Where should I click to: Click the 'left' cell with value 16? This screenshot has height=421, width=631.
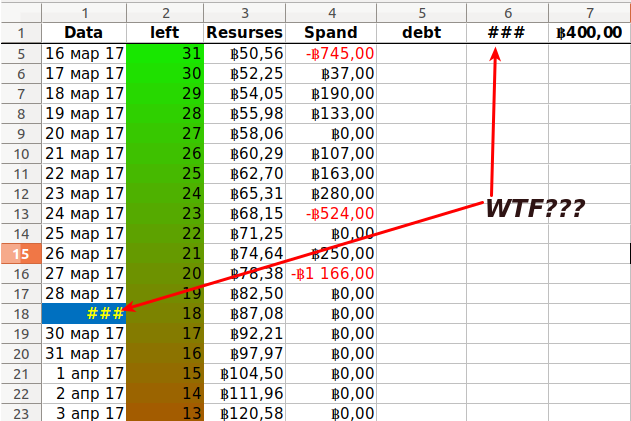pyautogui.click(x=165, y=353)
